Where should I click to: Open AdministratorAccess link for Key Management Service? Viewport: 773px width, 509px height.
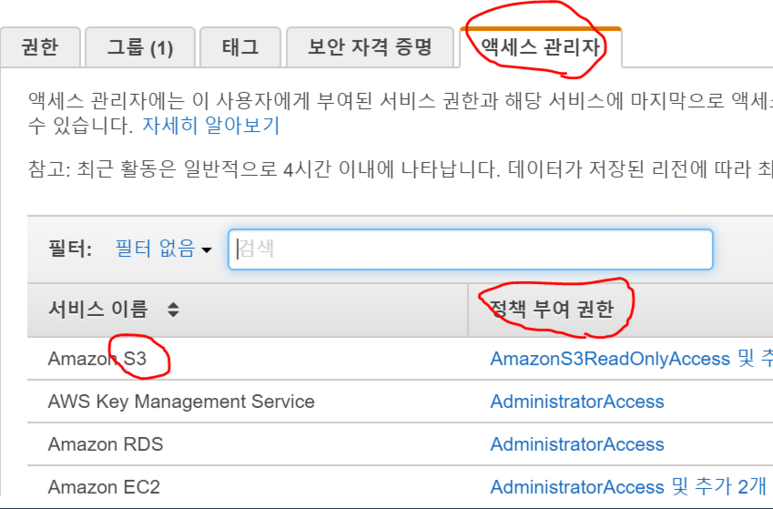[577, 401]
